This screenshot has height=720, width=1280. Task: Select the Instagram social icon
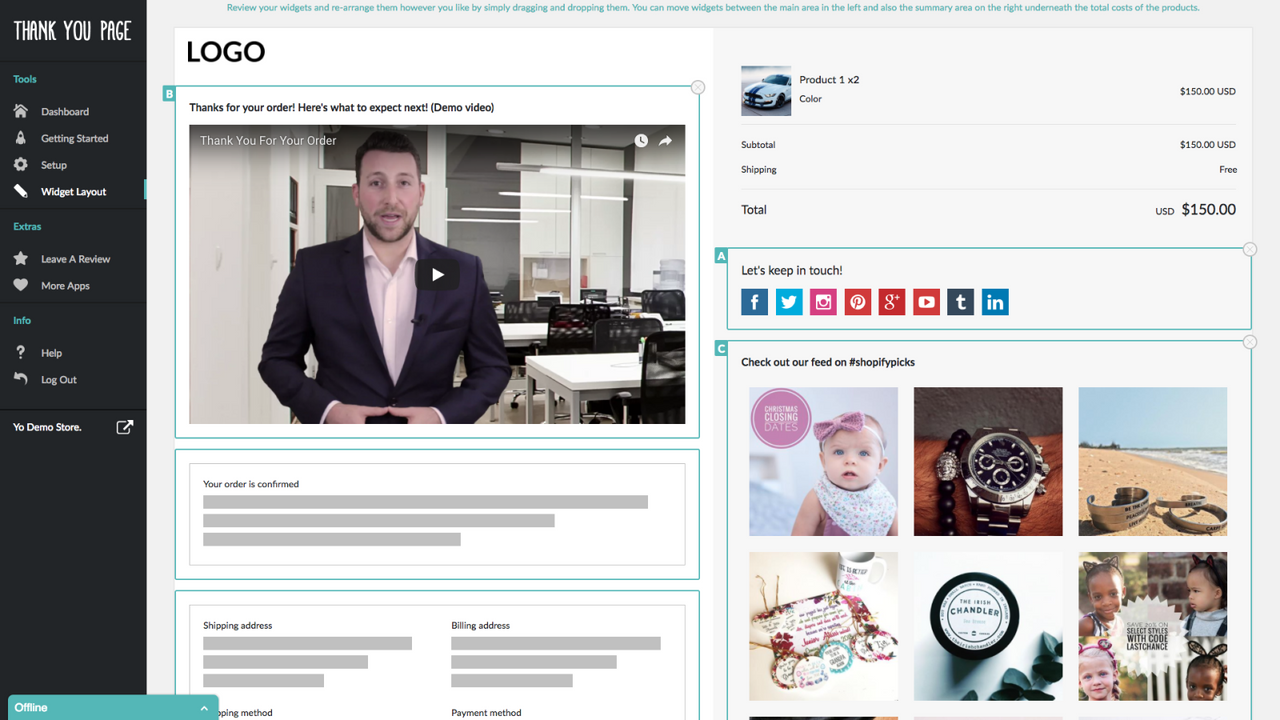click(x=823, y=301)
